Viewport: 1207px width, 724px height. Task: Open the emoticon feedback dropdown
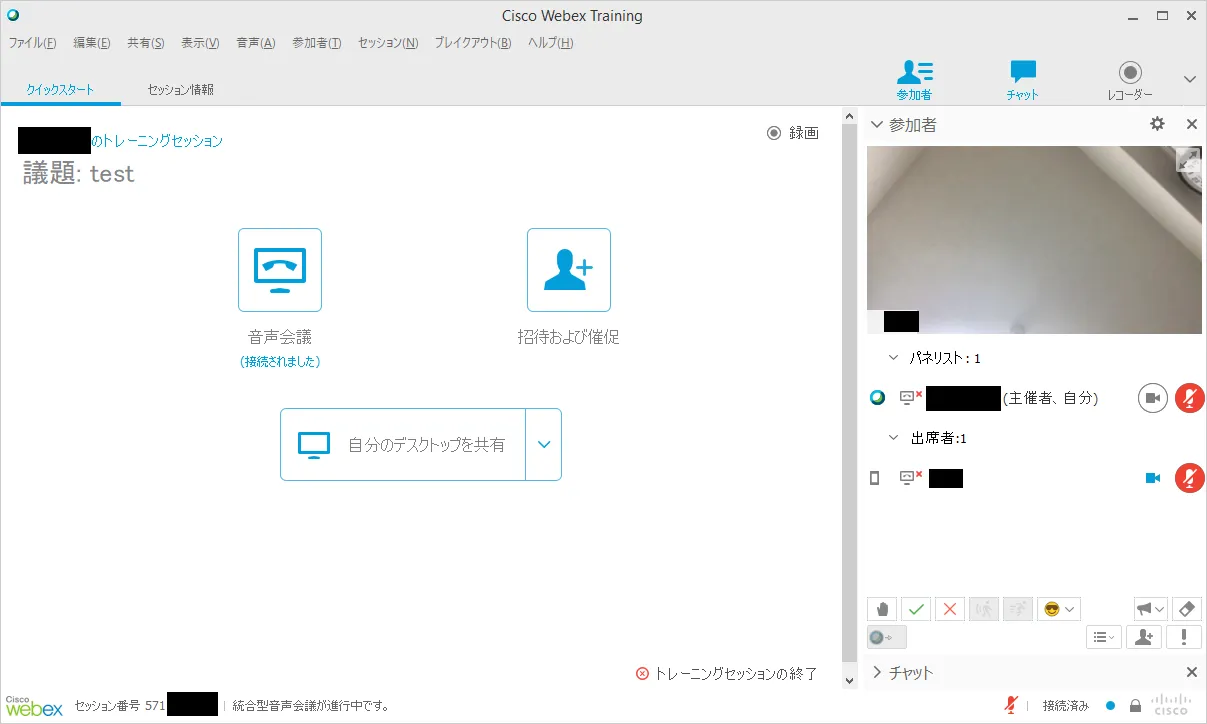tap(1059, 609)
